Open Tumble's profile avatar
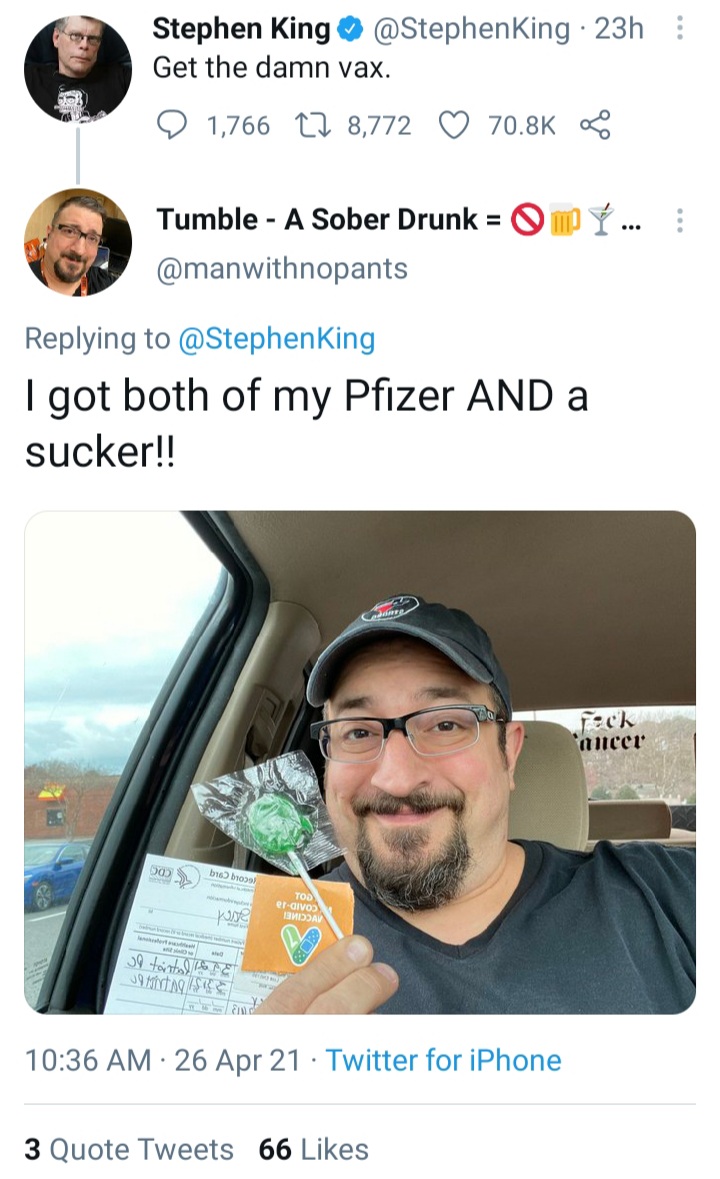Viewport: 720px width, 1179px height. [78, 242]
